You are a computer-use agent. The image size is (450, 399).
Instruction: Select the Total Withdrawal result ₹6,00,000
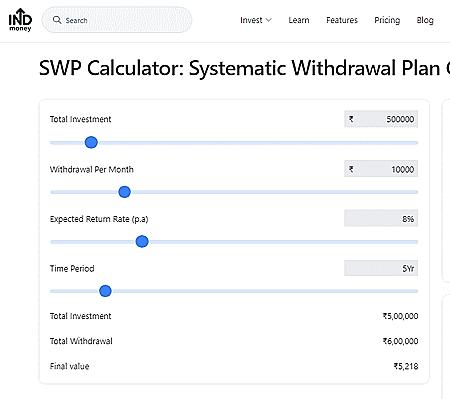click(x=400, y=341)
